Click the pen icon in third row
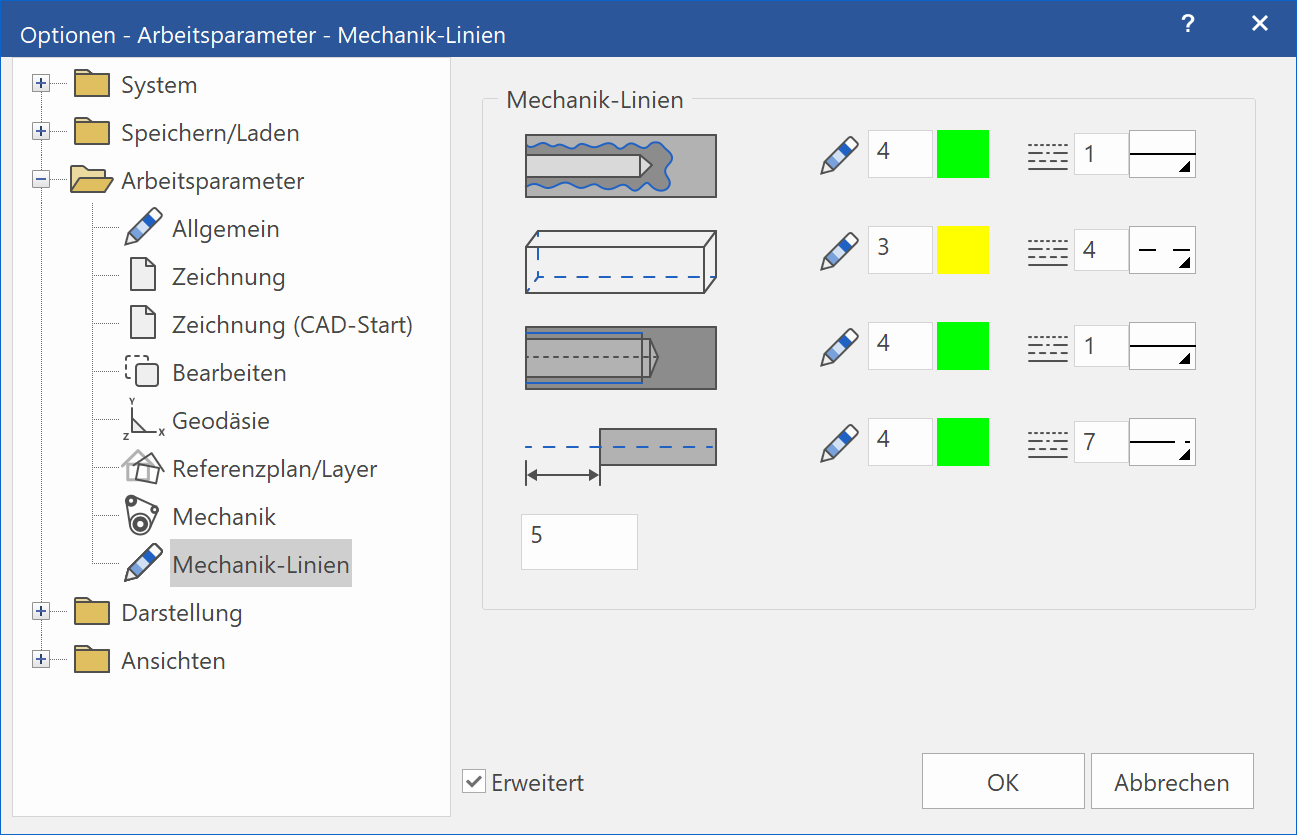Screen dimensions: 1297x835 [x=840, y=347]
